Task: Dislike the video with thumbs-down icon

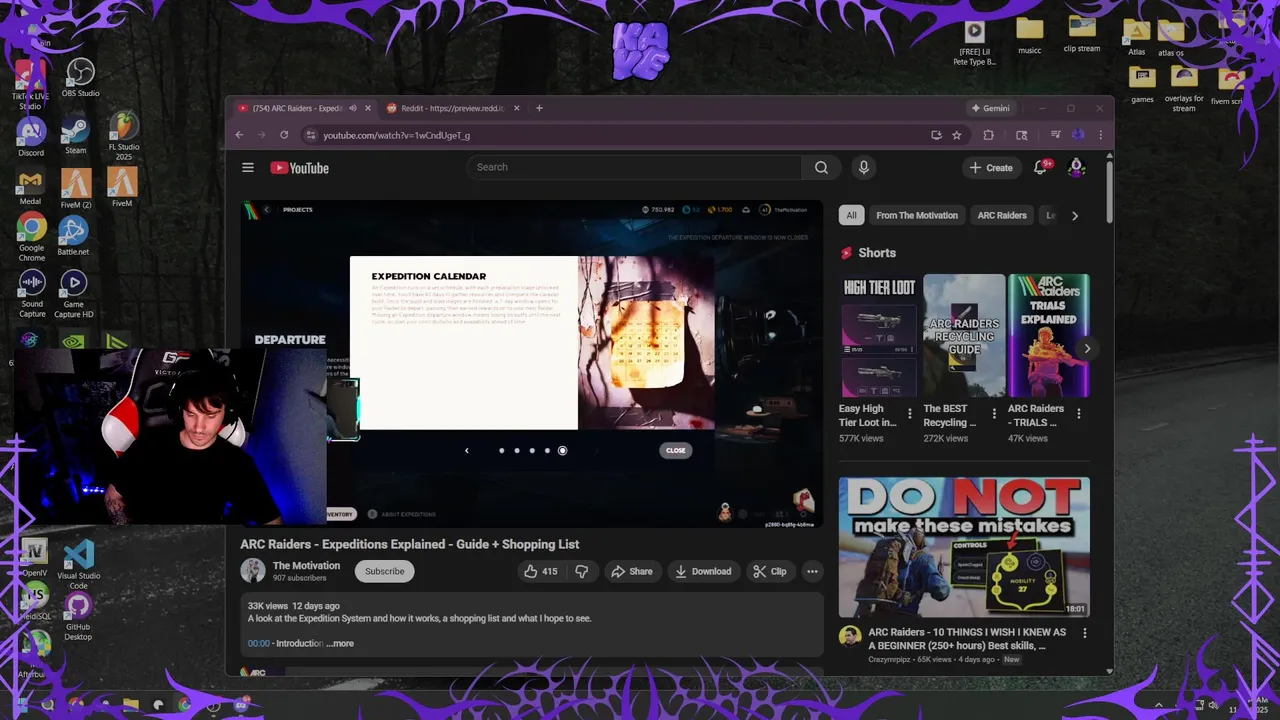Action: (x=581, y=571)
